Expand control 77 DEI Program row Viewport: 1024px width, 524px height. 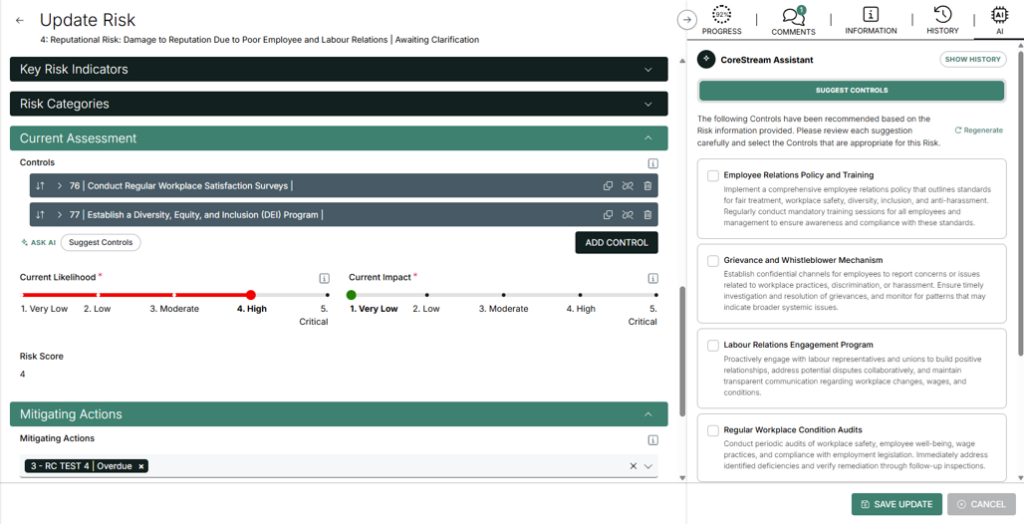(59, 215)
